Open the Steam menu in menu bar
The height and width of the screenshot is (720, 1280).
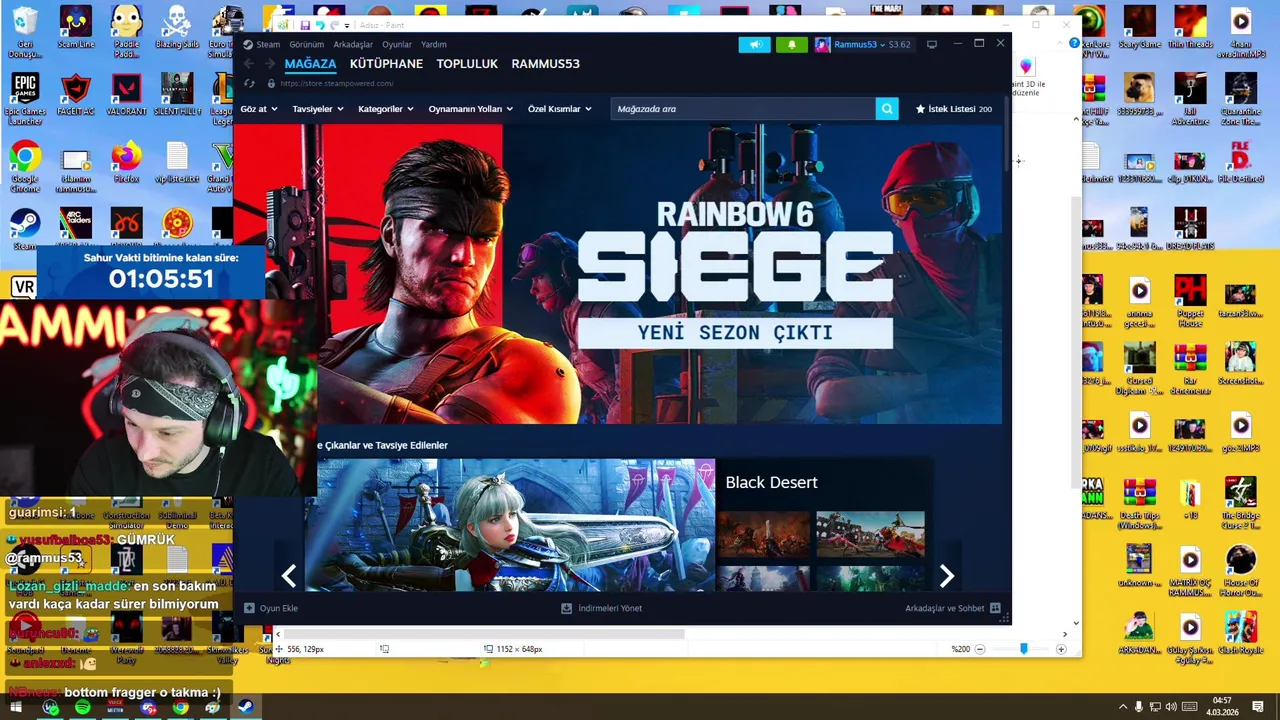[268, 44]
